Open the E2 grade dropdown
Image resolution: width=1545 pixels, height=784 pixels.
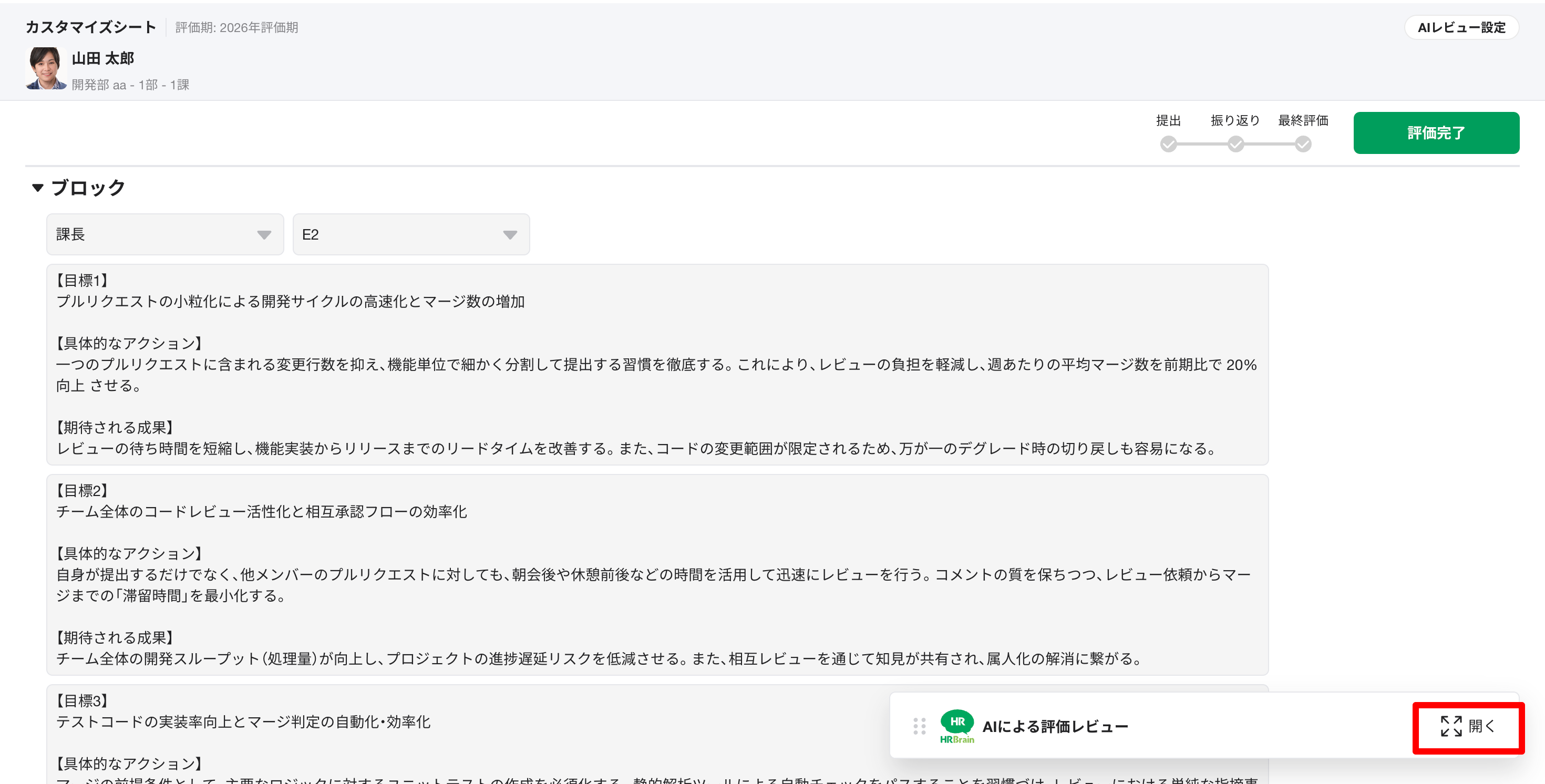(x=411, y=234)
